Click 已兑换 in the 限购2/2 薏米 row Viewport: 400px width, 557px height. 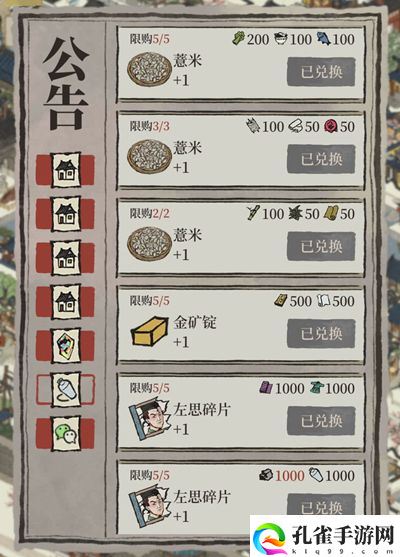point(321,246)
